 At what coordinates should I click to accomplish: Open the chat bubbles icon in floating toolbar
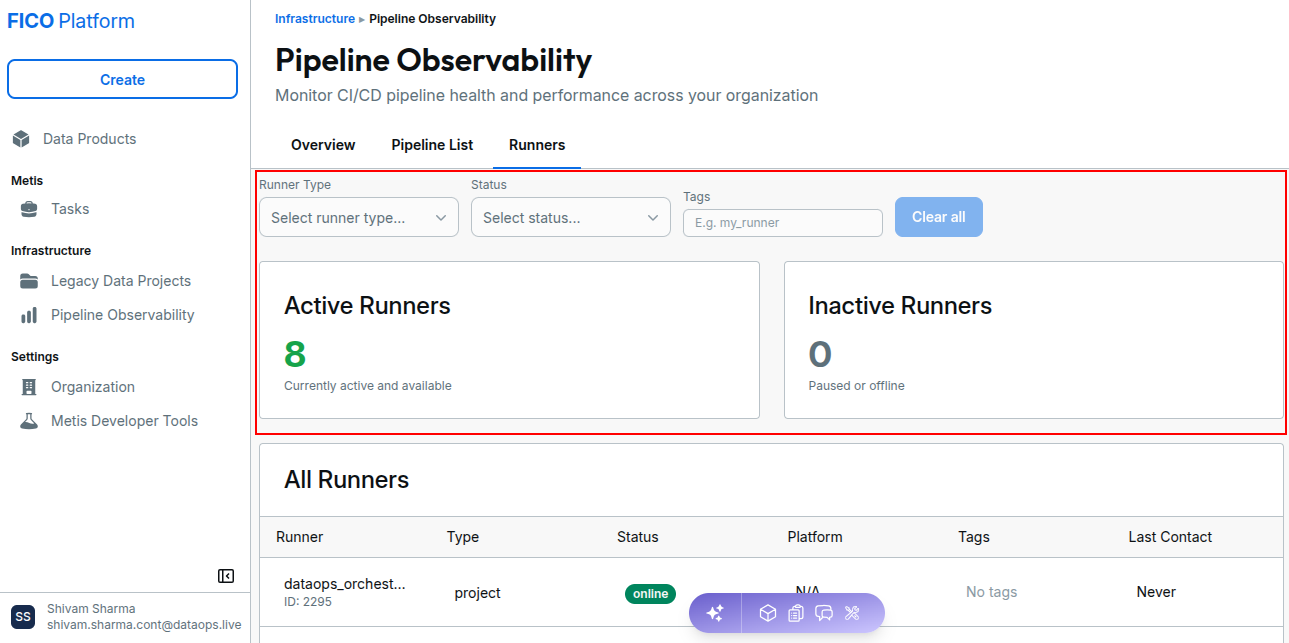[x=824, y=614]
